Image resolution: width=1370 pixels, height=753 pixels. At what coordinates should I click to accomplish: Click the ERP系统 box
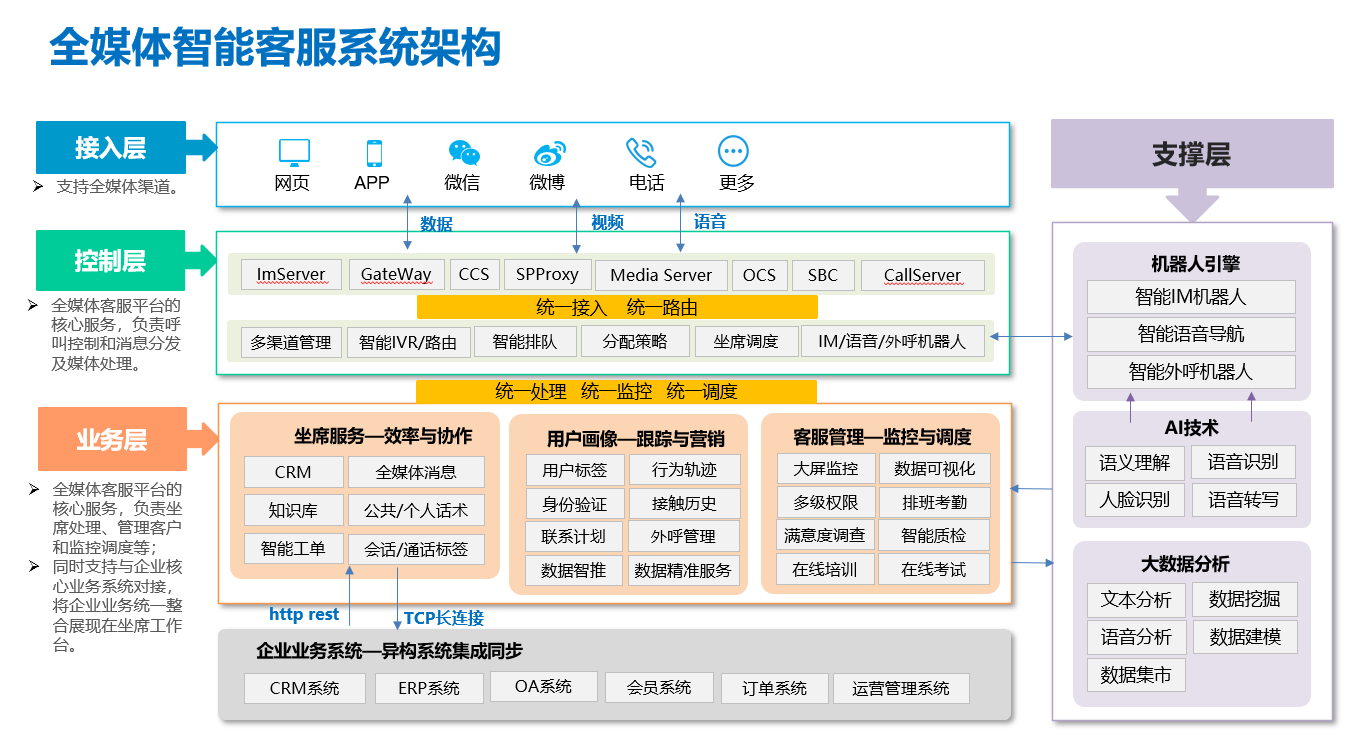(429, 688)
